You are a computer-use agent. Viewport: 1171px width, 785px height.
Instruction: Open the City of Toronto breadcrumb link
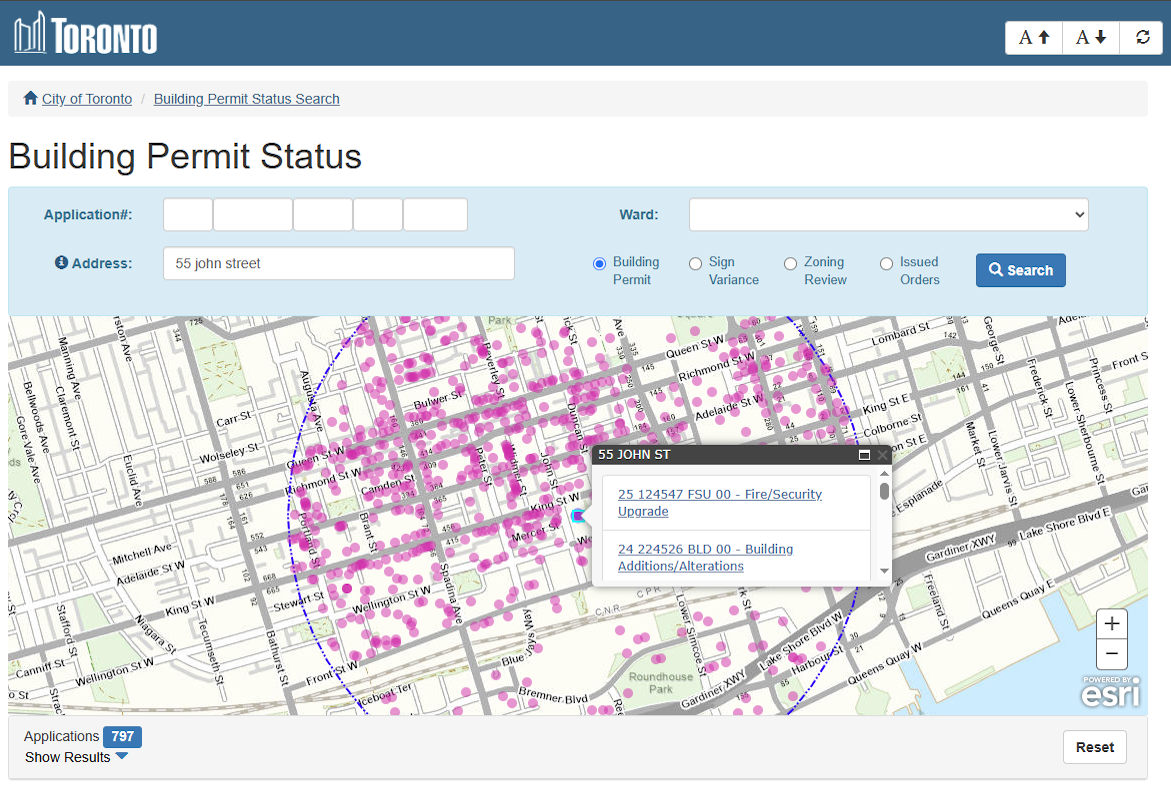pyautogui.click(x=87, y=98)
